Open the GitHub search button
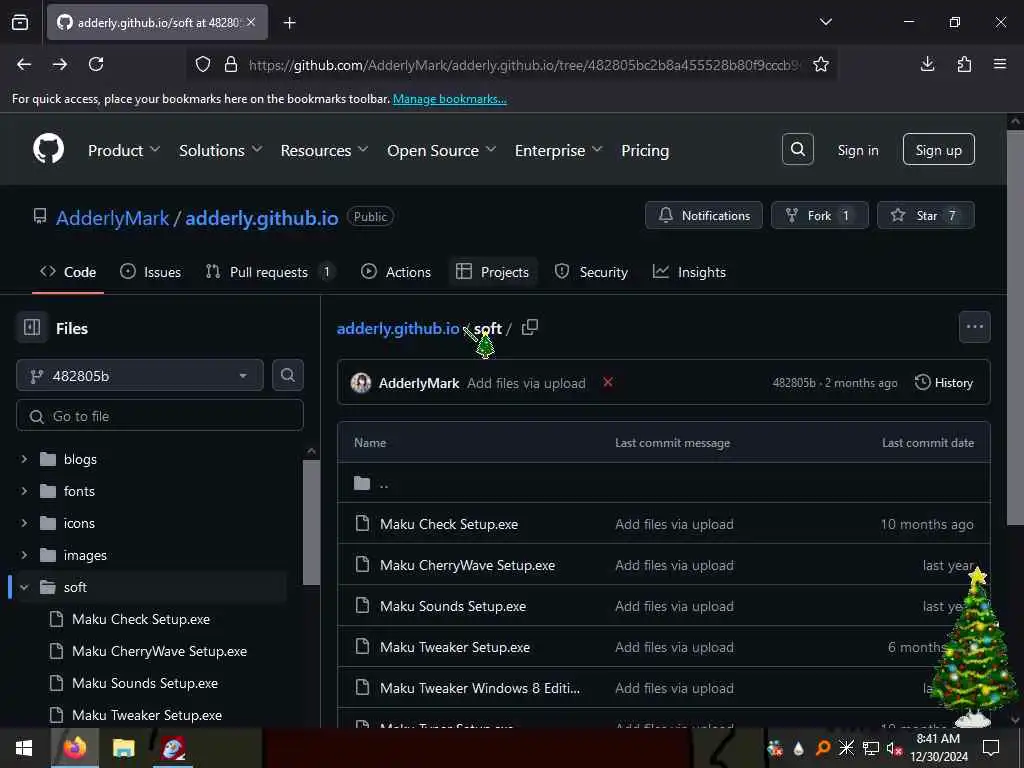This screenshot has width=1024, height=768. 797,150
